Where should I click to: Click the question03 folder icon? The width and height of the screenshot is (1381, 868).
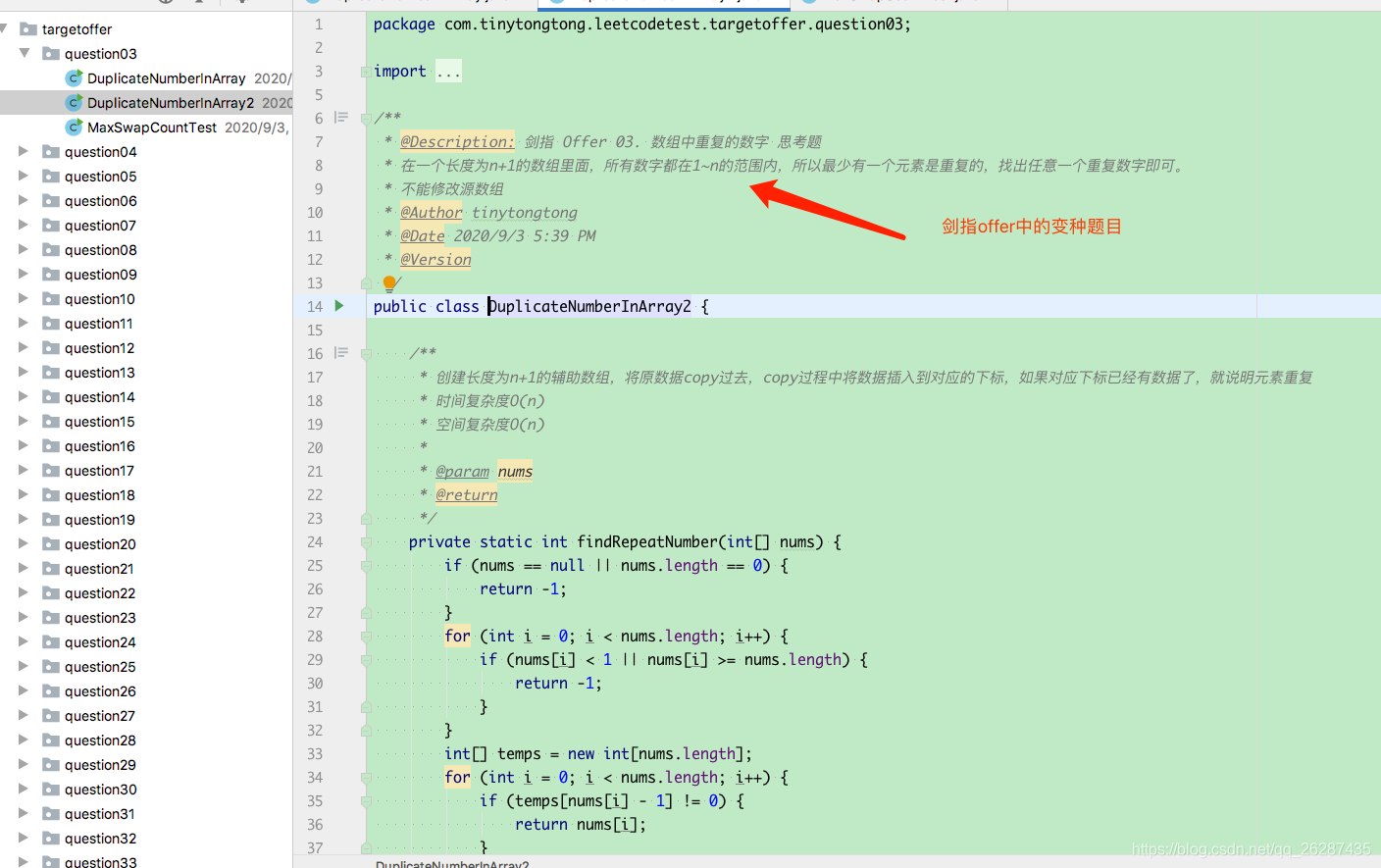(x=51, y=53)
